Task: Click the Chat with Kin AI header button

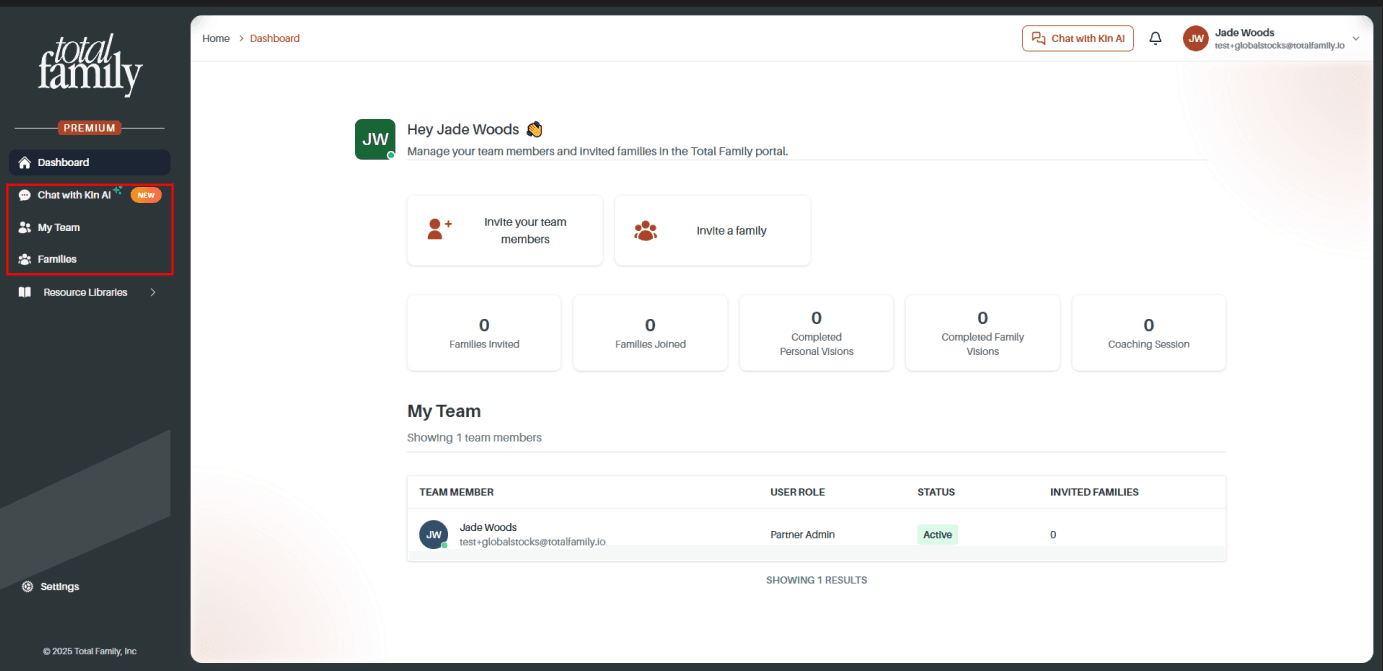Action: pyautogui.click(x=1078, y=38)
